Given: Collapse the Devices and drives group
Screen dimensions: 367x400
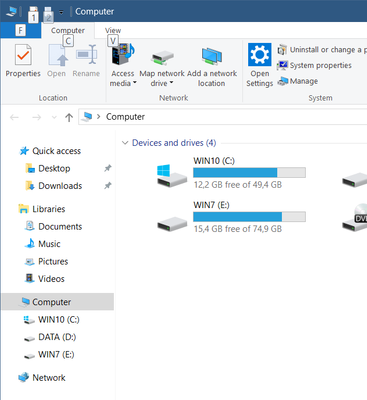Looking at the screenshot, I should pos(125,143).
